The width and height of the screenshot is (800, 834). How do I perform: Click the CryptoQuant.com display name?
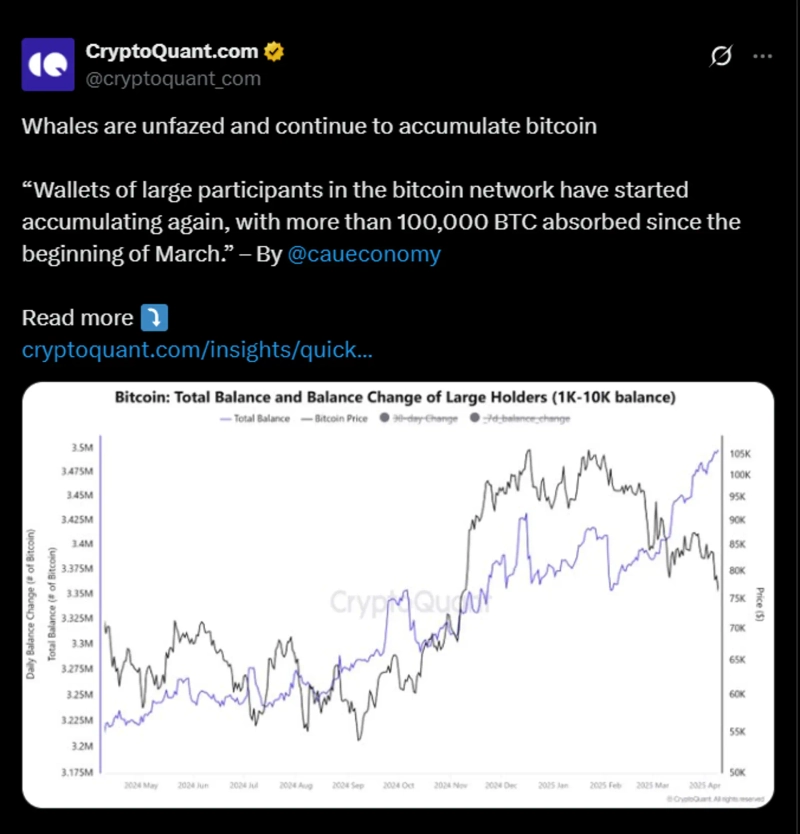pos(172,51)
